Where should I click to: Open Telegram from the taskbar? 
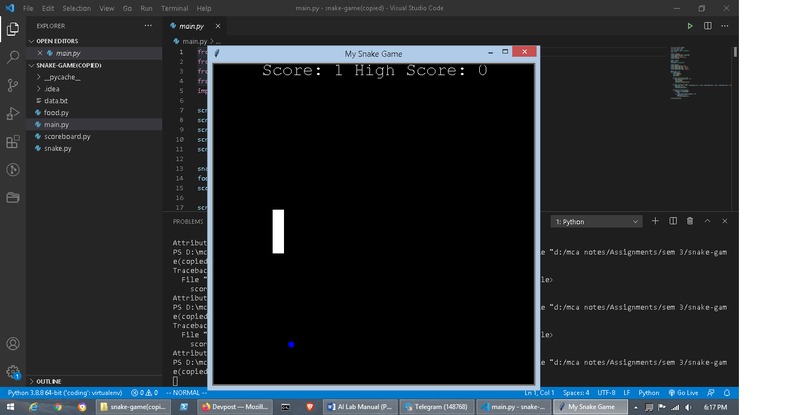point(436,407)
